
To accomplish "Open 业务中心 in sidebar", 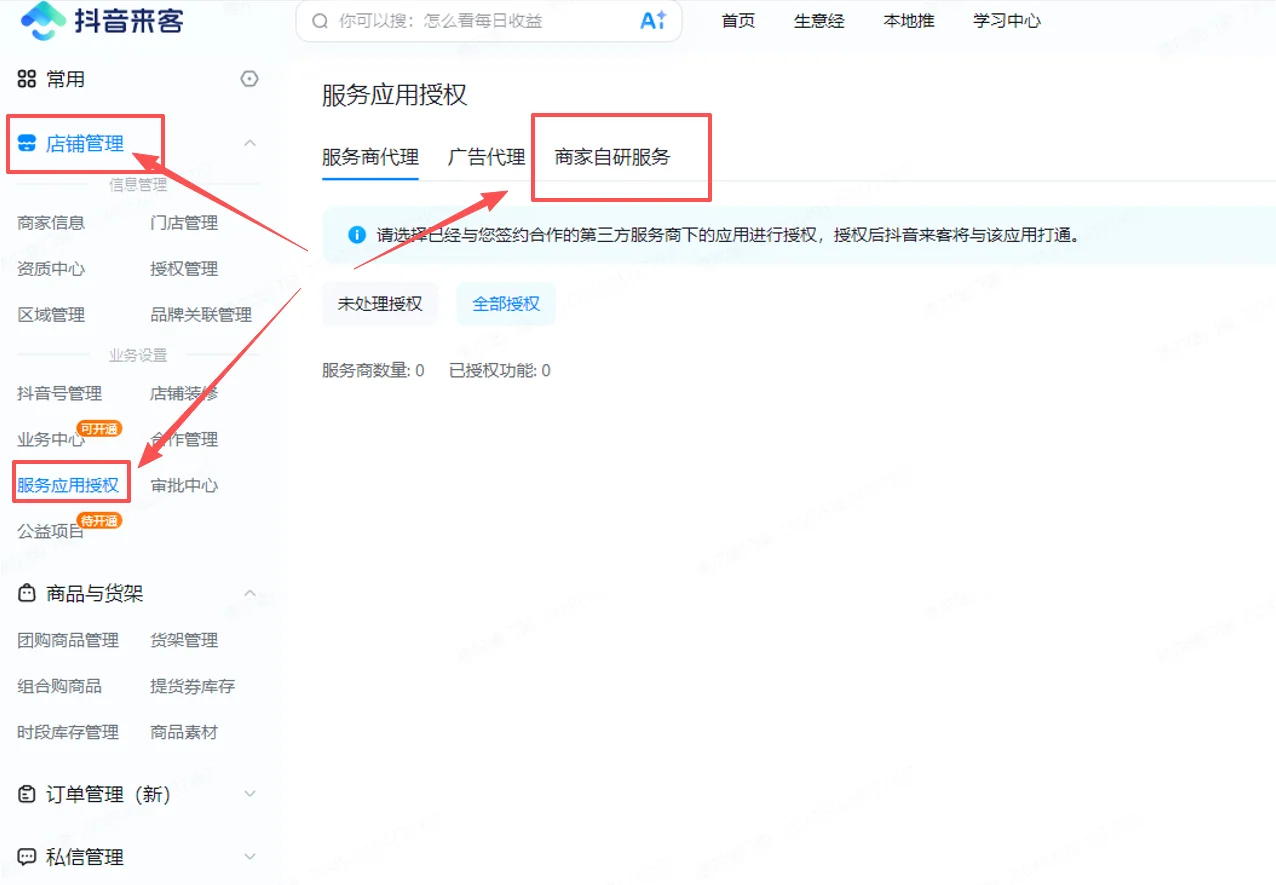I will click(51, 440).
